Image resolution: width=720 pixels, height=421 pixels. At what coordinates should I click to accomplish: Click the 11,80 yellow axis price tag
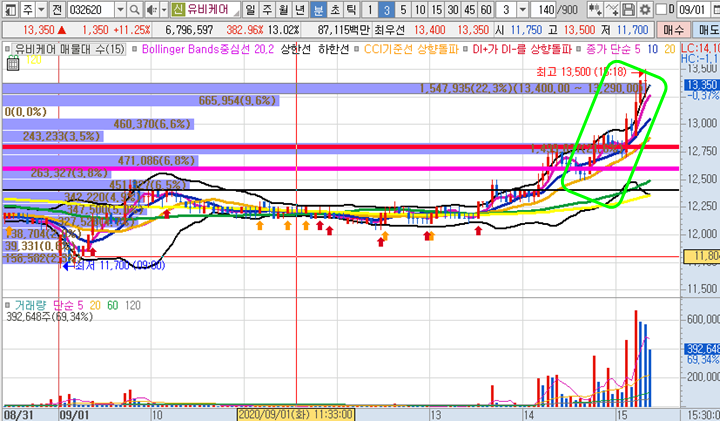tap(702, 256)
